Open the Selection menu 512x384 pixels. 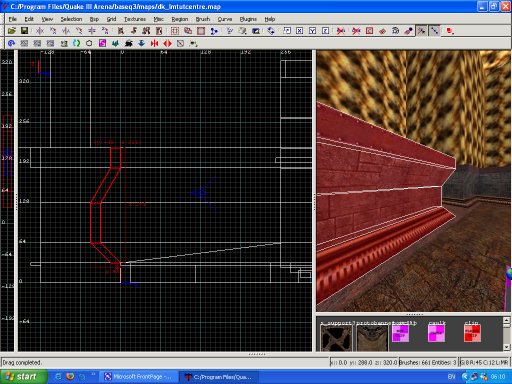coord(71,19)
